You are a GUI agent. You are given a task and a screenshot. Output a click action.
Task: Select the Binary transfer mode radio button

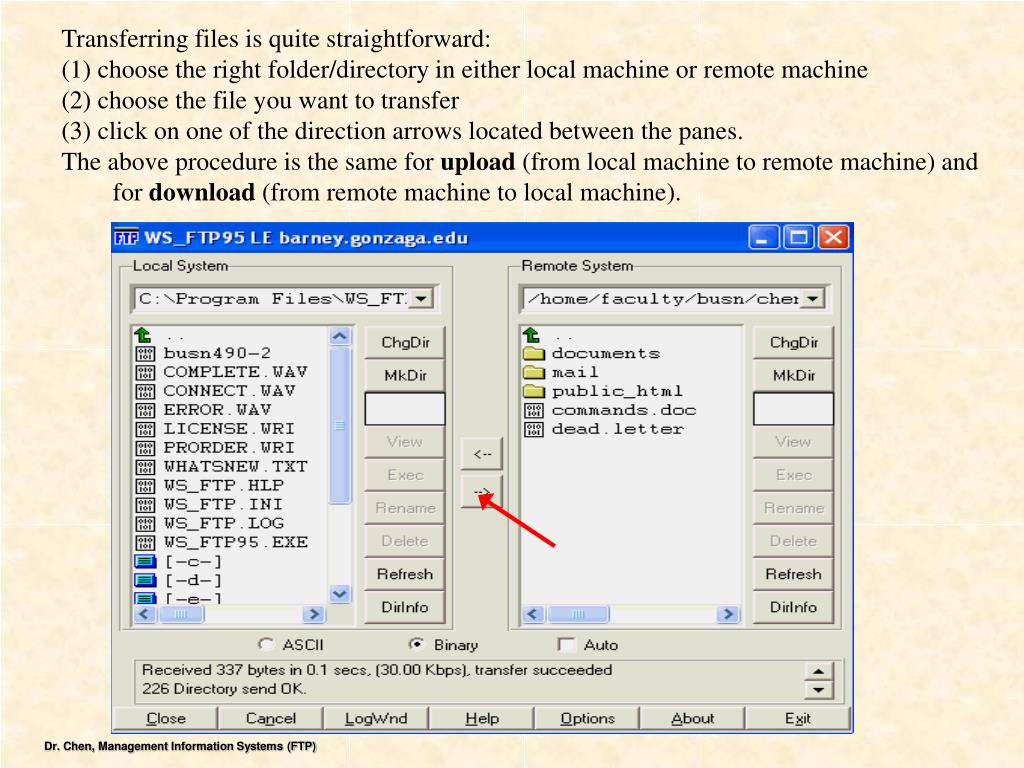(x=416, y=645)
